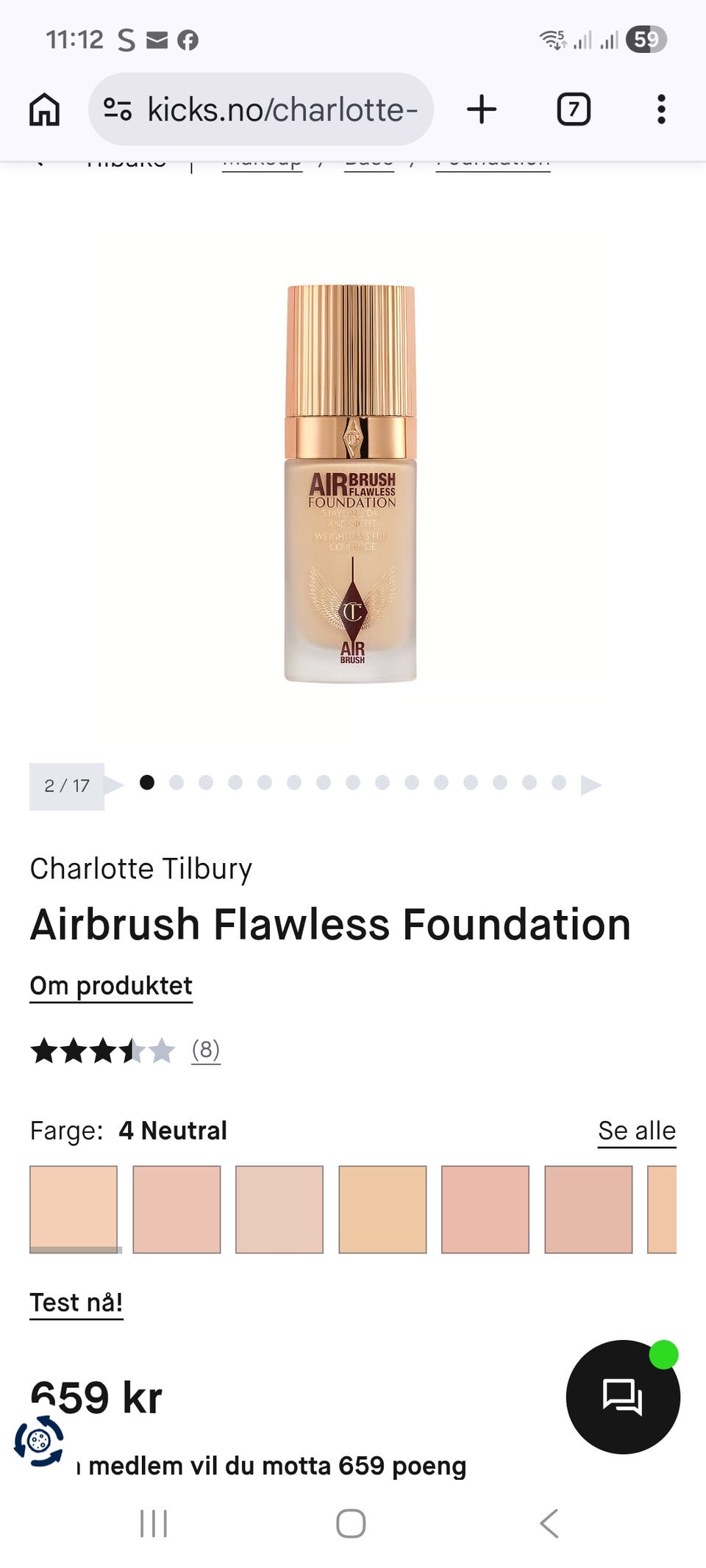The image size is (706, 1568).
Task: Tap Android back navigation button
Action: 549,1523
